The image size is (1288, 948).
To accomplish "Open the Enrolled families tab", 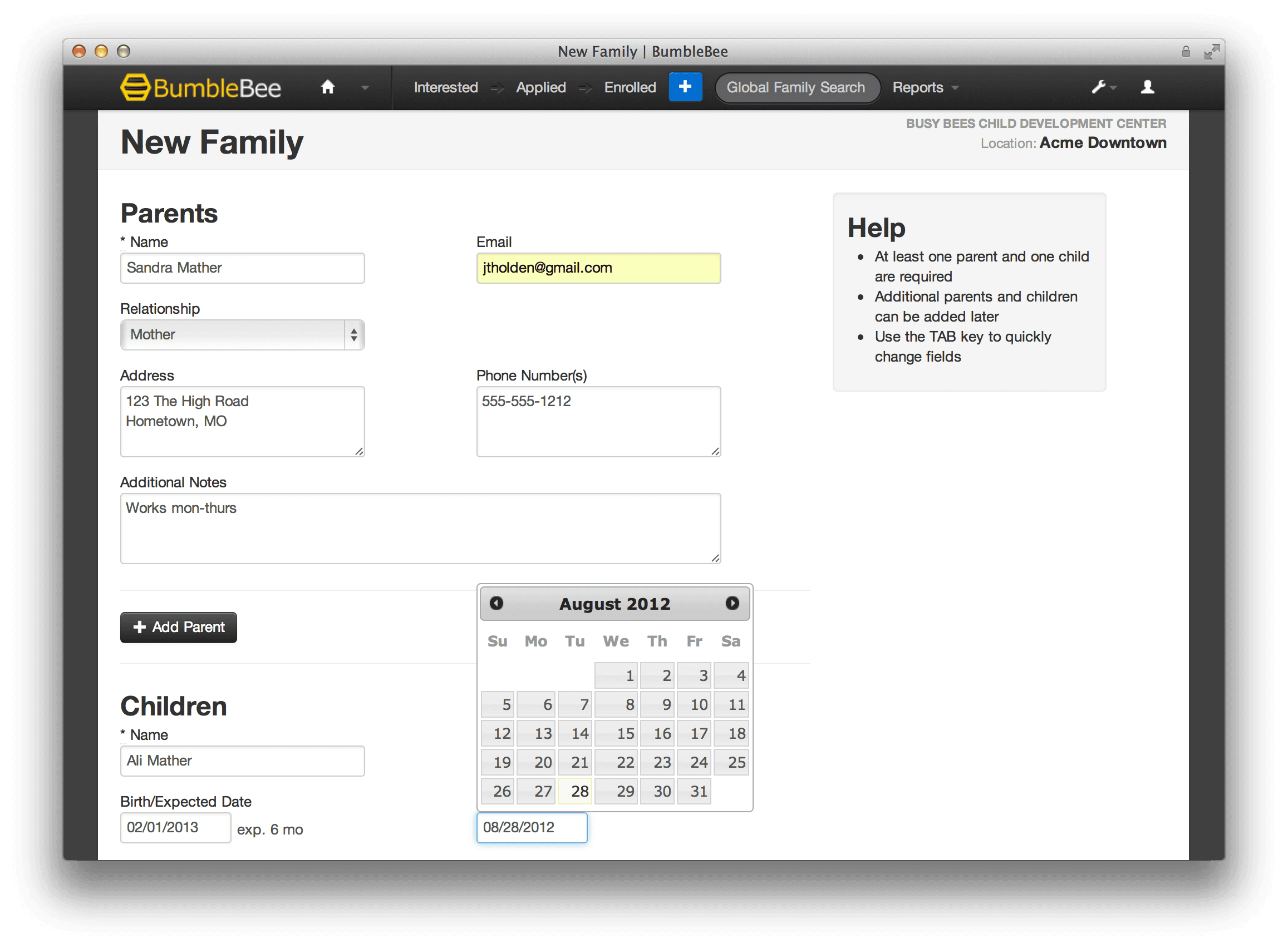I will tap(630, 87).
